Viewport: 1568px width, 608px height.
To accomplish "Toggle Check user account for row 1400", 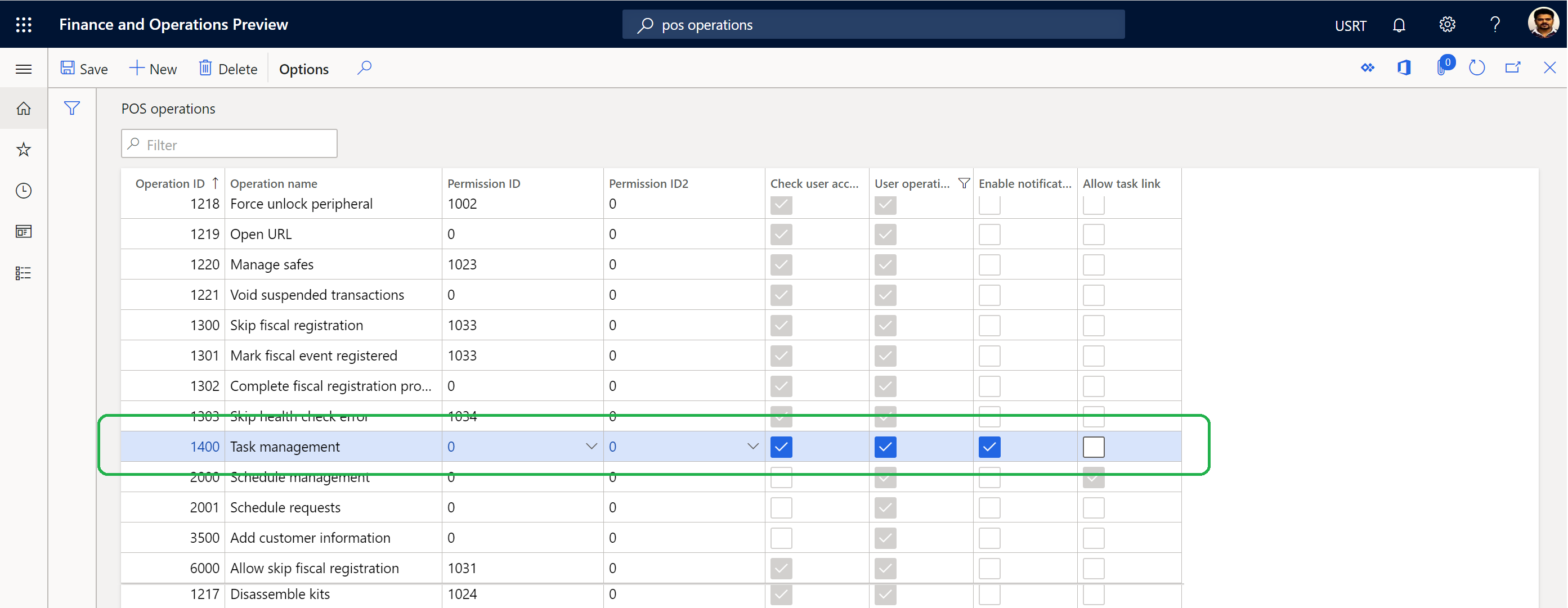I will click(781, 447).
